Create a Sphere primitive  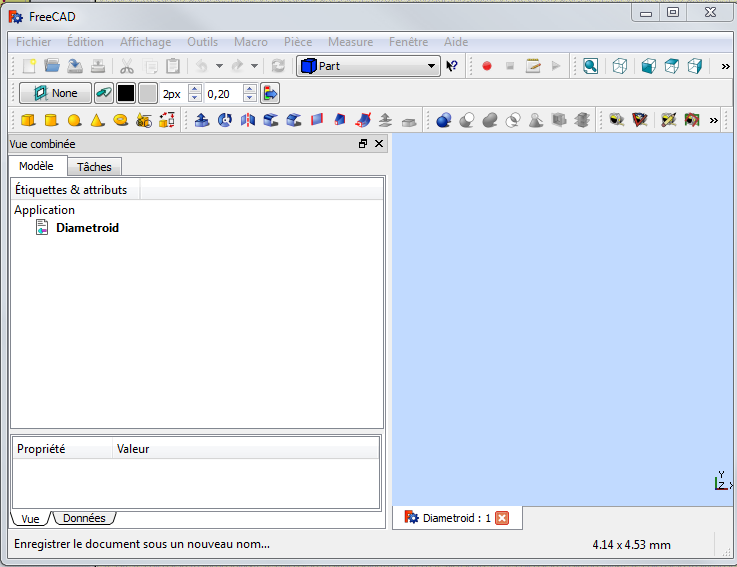coord(74,120)
